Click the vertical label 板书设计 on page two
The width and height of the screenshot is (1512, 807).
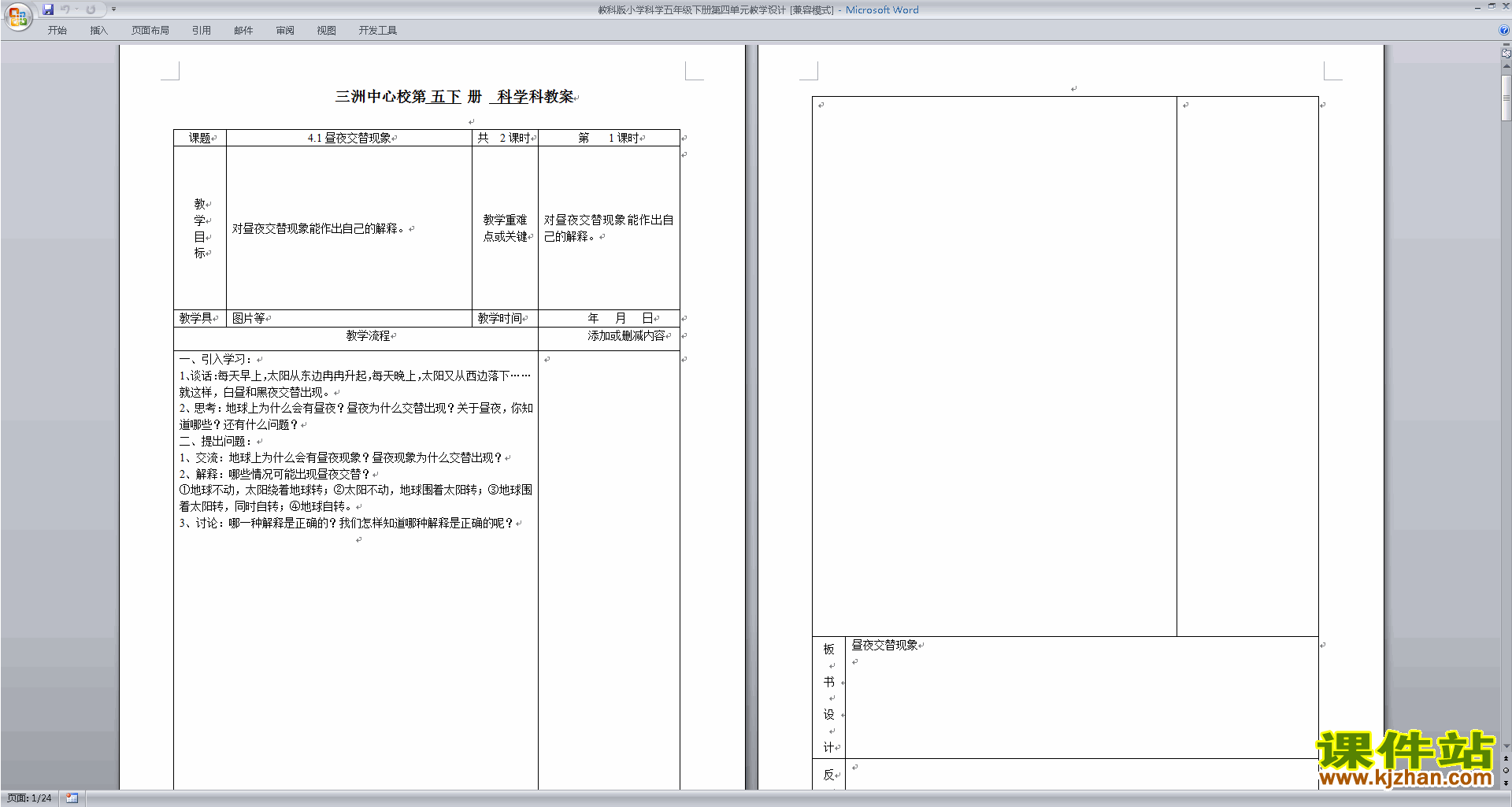(829, 698)
